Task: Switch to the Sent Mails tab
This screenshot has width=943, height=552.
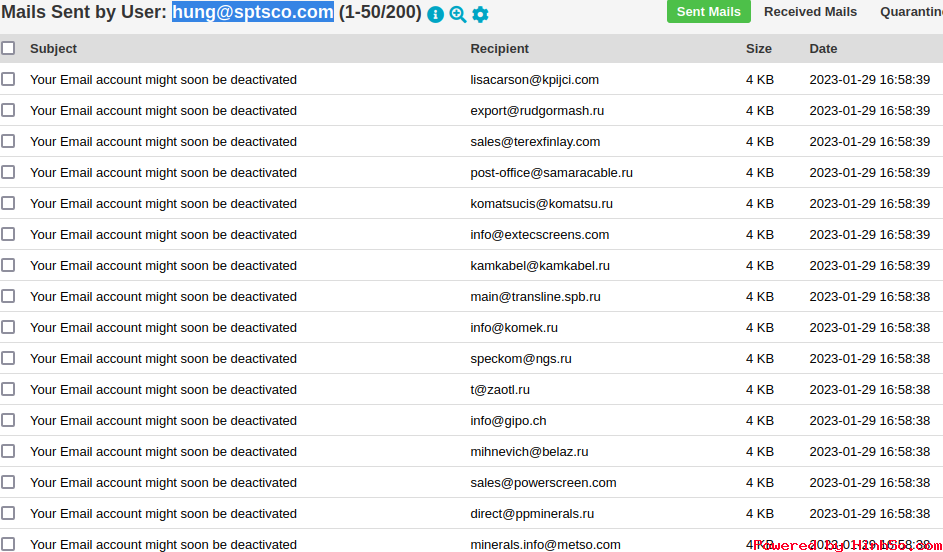Action: point(708,11)
